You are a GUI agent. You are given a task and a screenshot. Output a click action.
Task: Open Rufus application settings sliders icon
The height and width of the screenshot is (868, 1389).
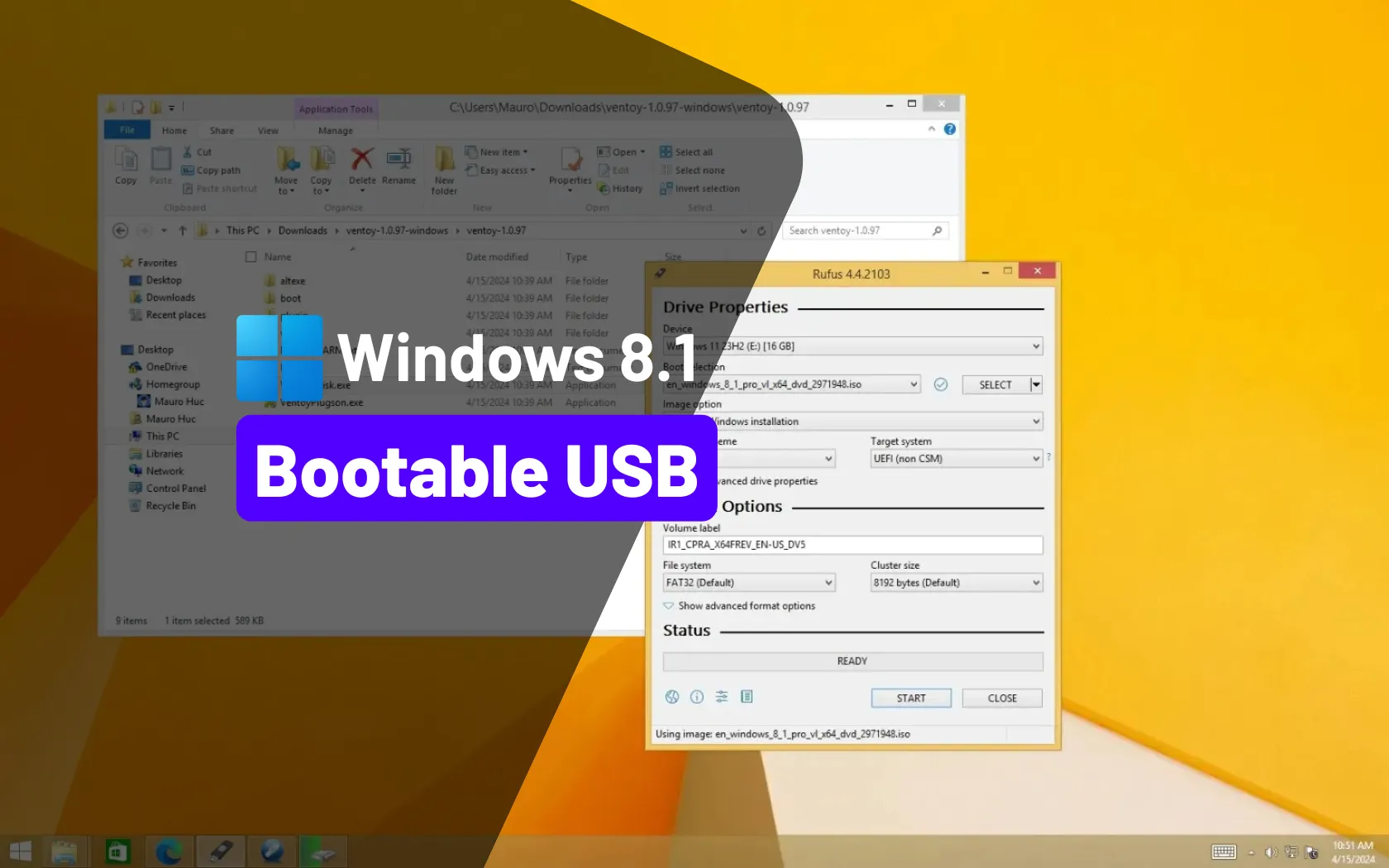click(x=722, y=697)
